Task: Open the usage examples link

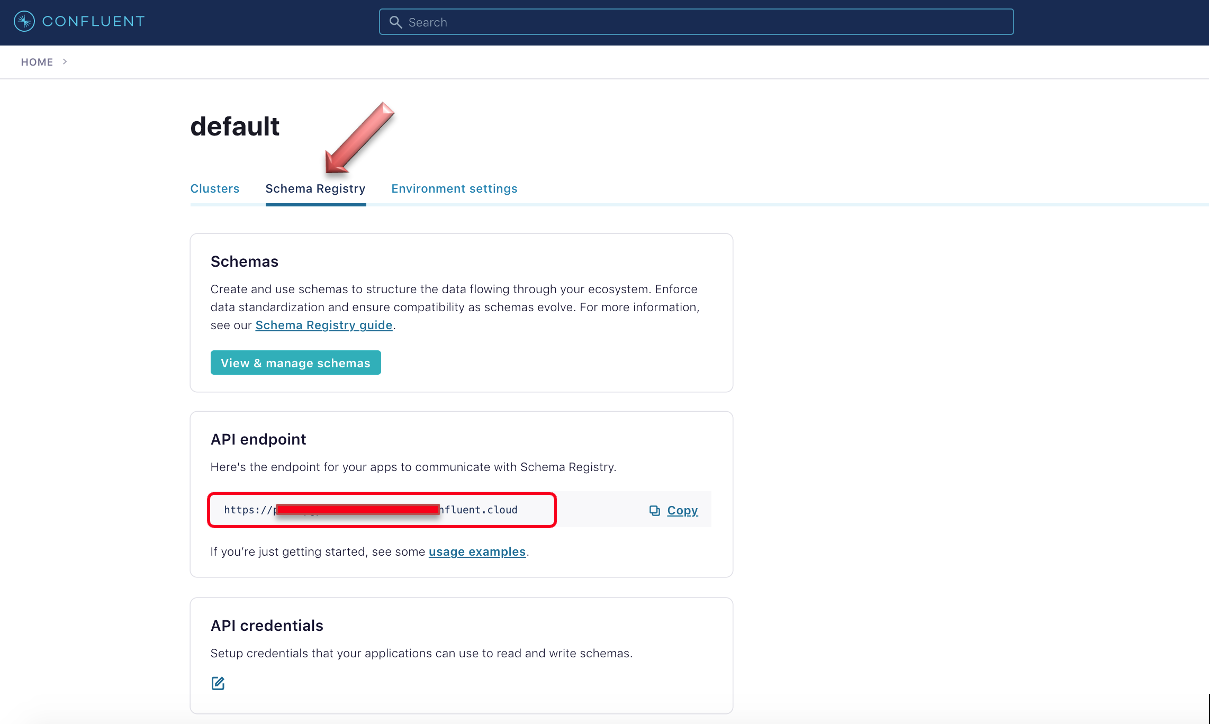Action: pos(477,551)
